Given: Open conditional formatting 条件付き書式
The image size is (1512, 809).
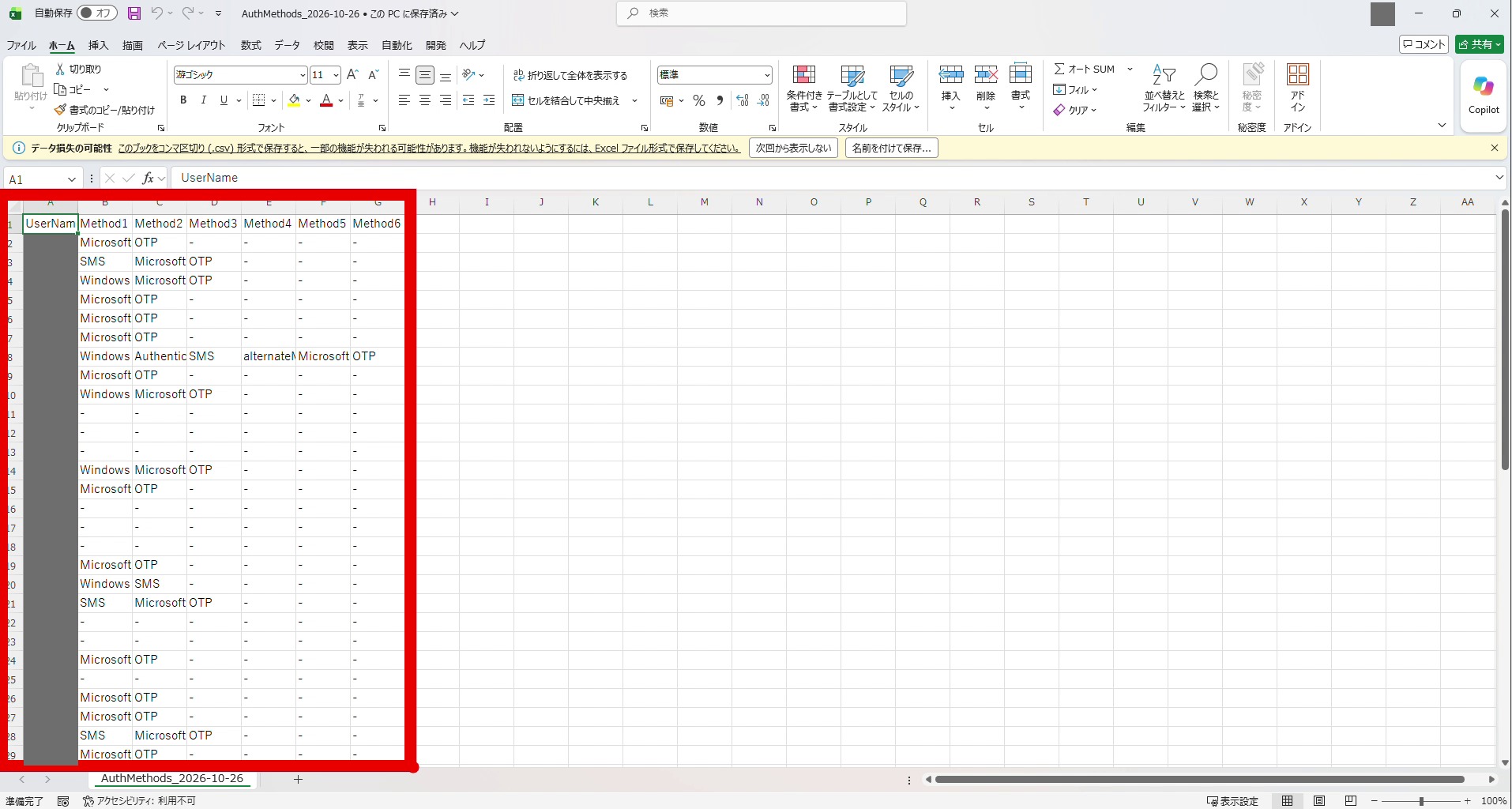Looking at the screenshot, I should coord(804,88).
